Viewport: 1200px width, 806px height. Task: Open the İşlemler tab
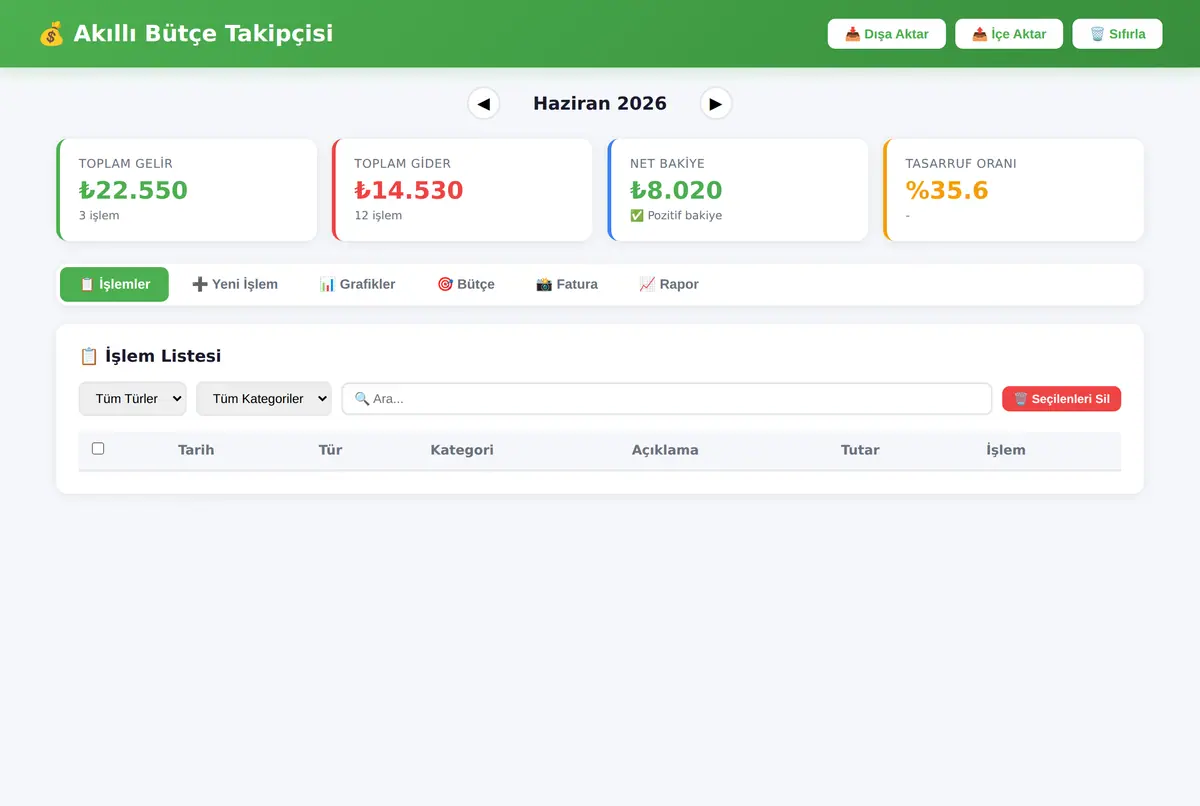coord(114,284)
